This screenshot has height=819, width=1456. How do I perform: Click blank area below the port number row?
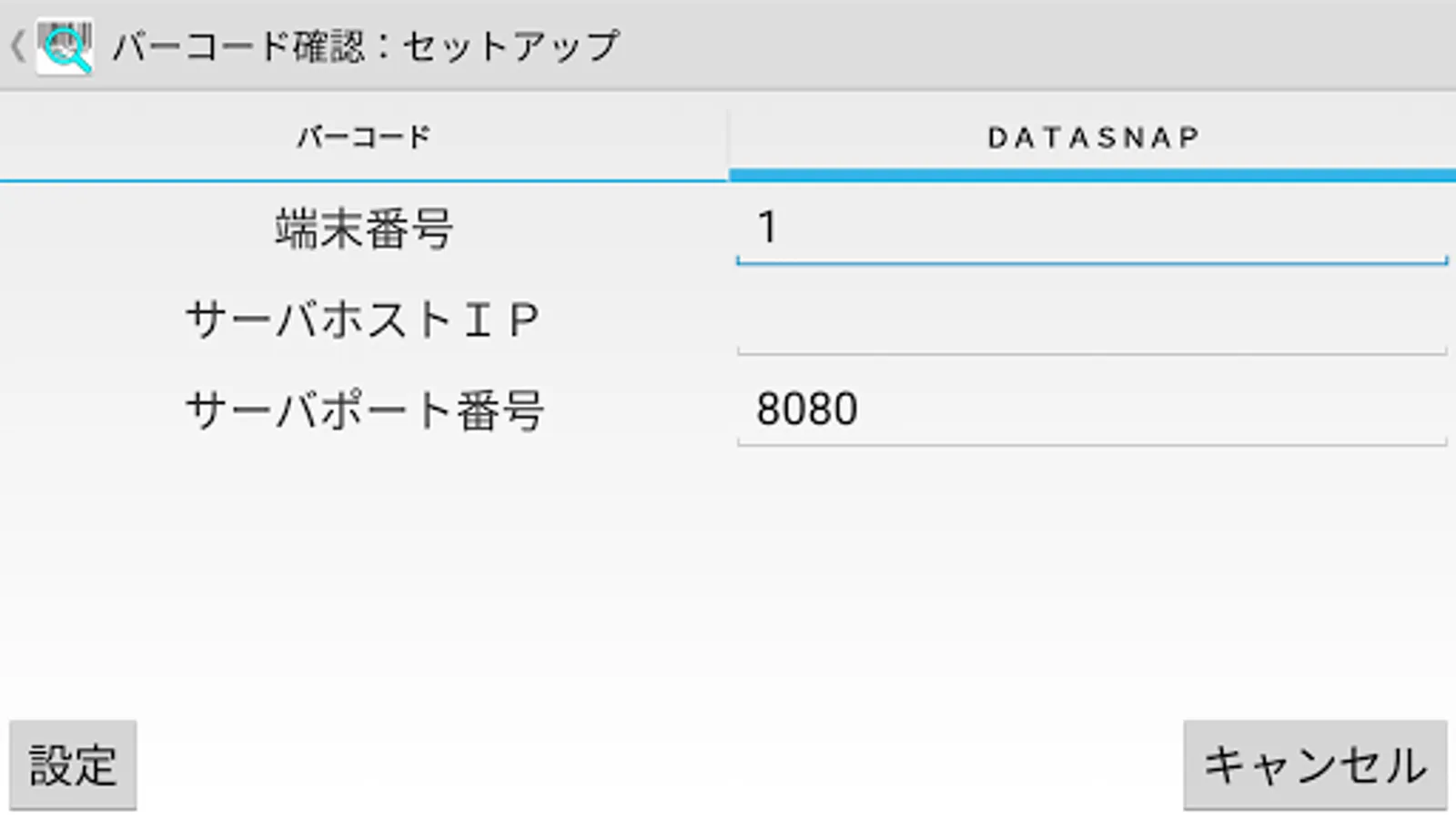point(728,573)
